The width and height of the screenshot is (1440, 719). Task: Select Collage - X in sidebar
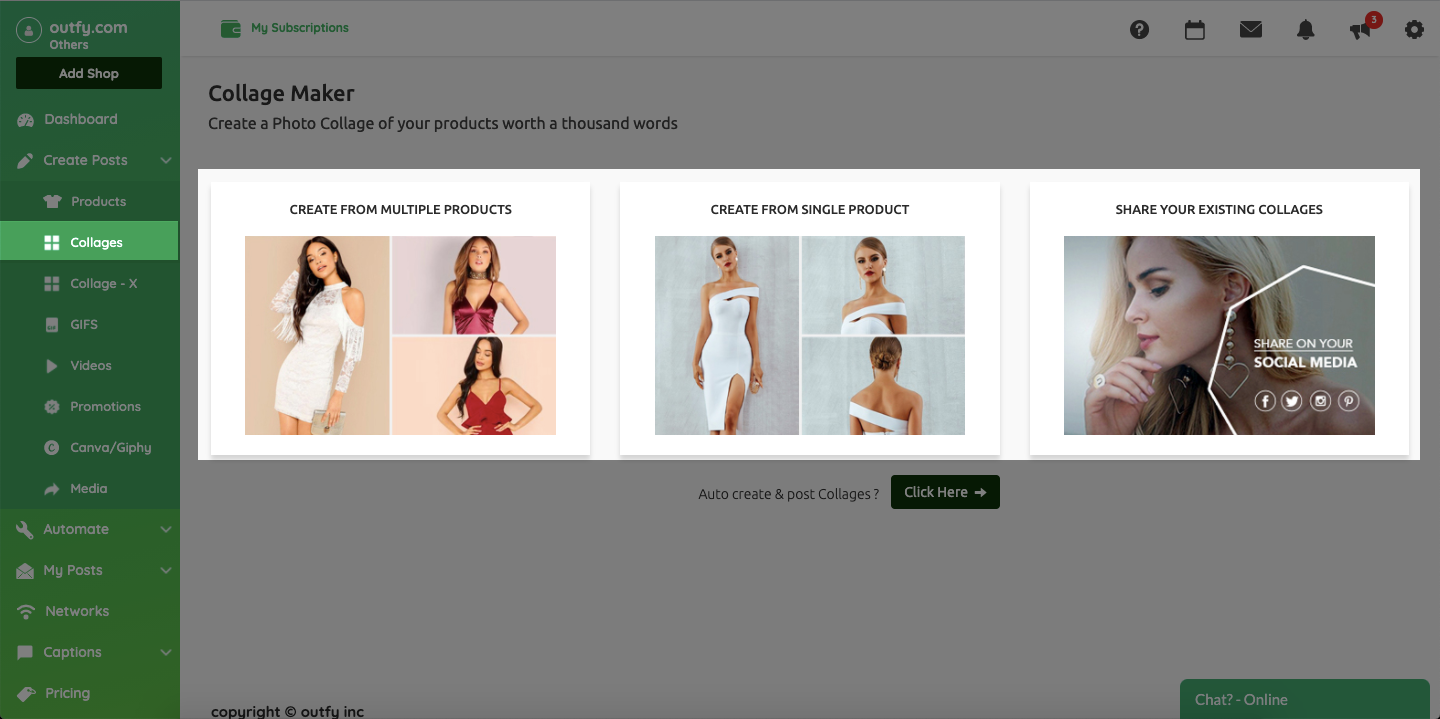click(103, 284)
